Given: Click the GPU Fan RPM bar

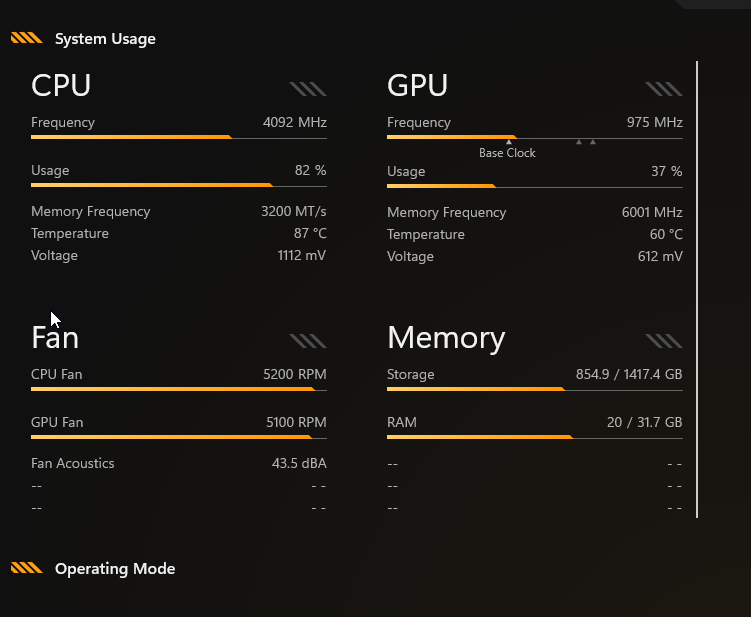Looking at the screenshot, I should tap(179, 437).
